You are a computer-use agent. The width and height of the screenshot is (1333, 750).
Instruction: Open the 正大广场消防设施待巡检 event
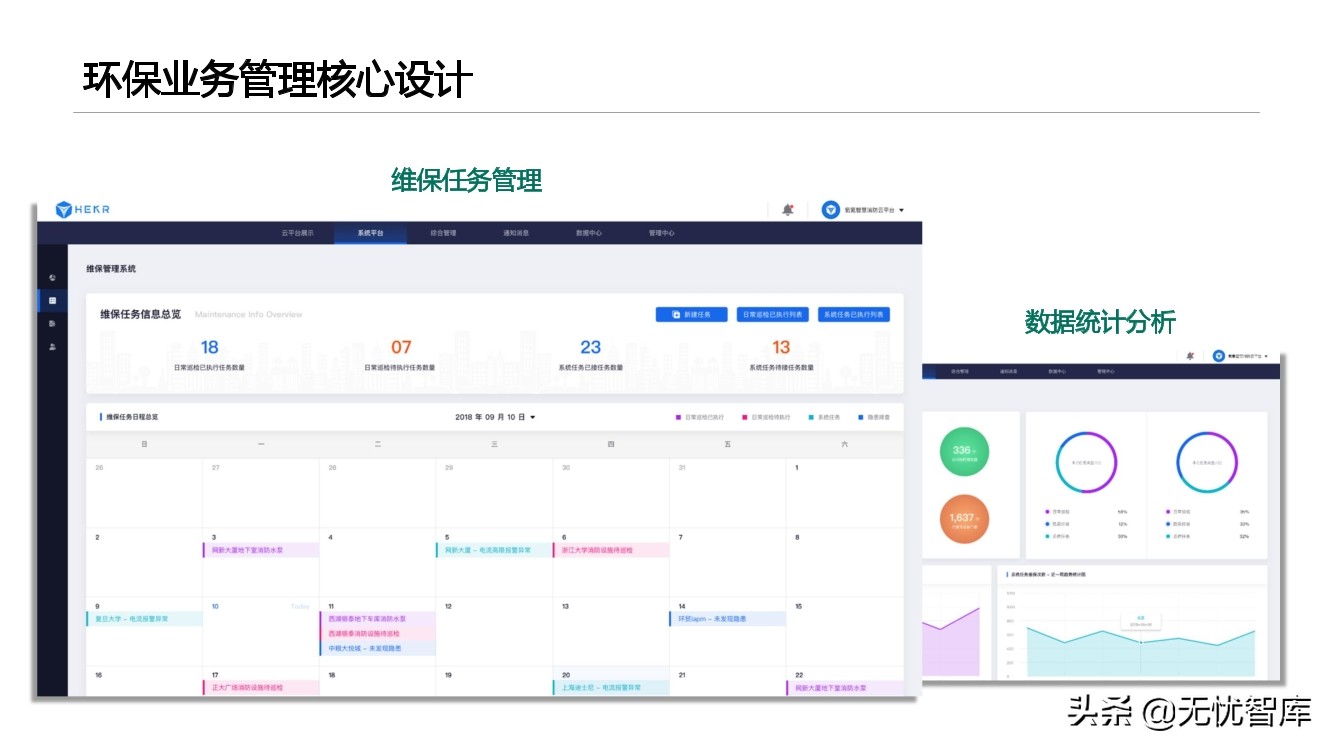click(261, 688)
